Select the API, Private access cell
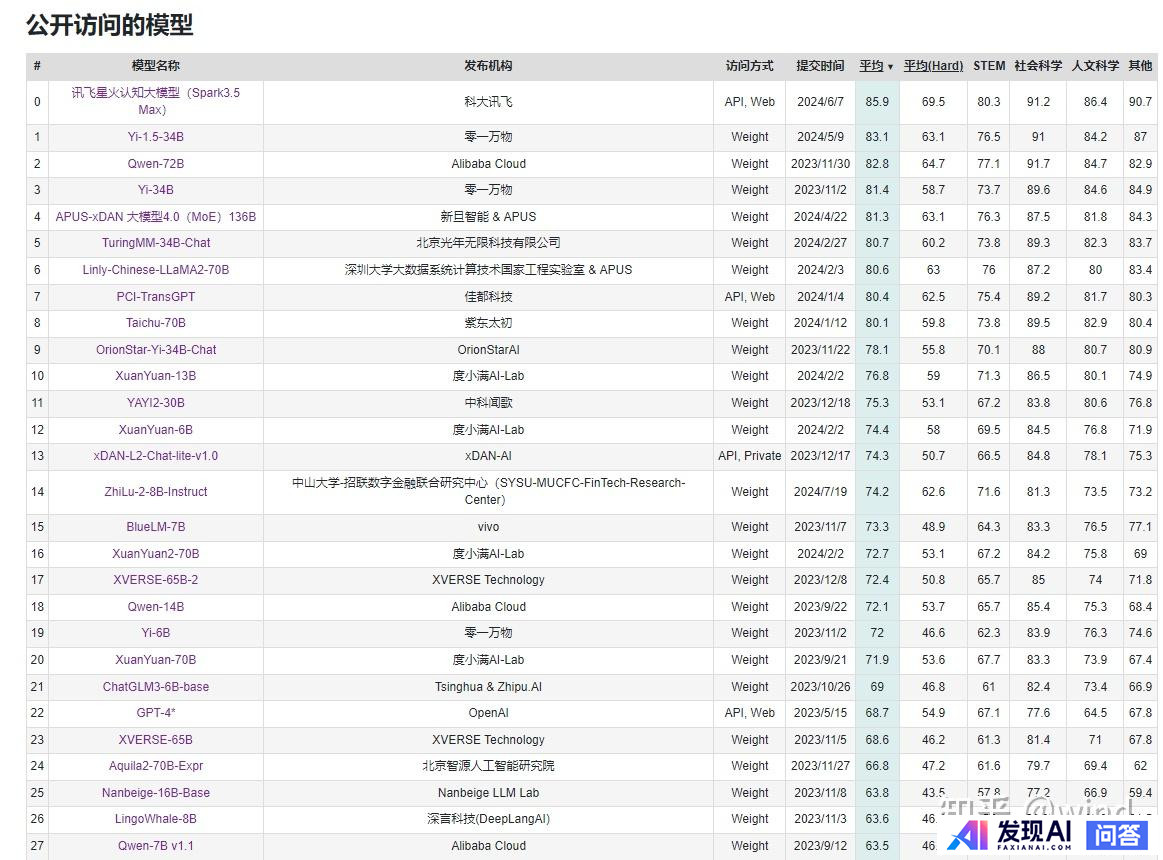 pos(749,456)
